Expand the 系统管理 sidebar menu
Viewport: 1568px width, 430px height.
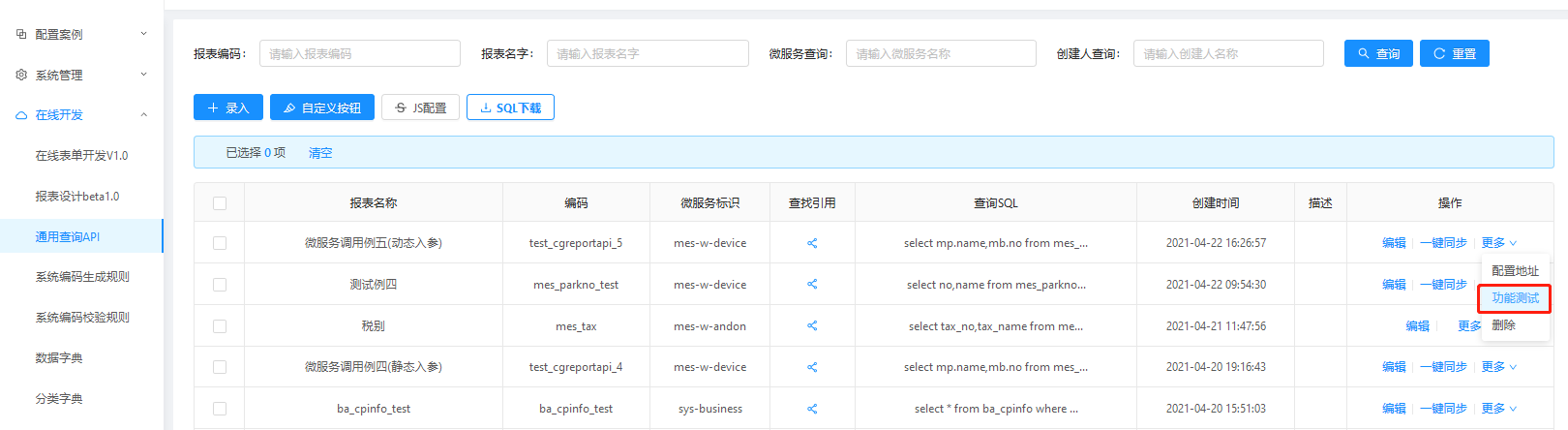click(143, 75)
